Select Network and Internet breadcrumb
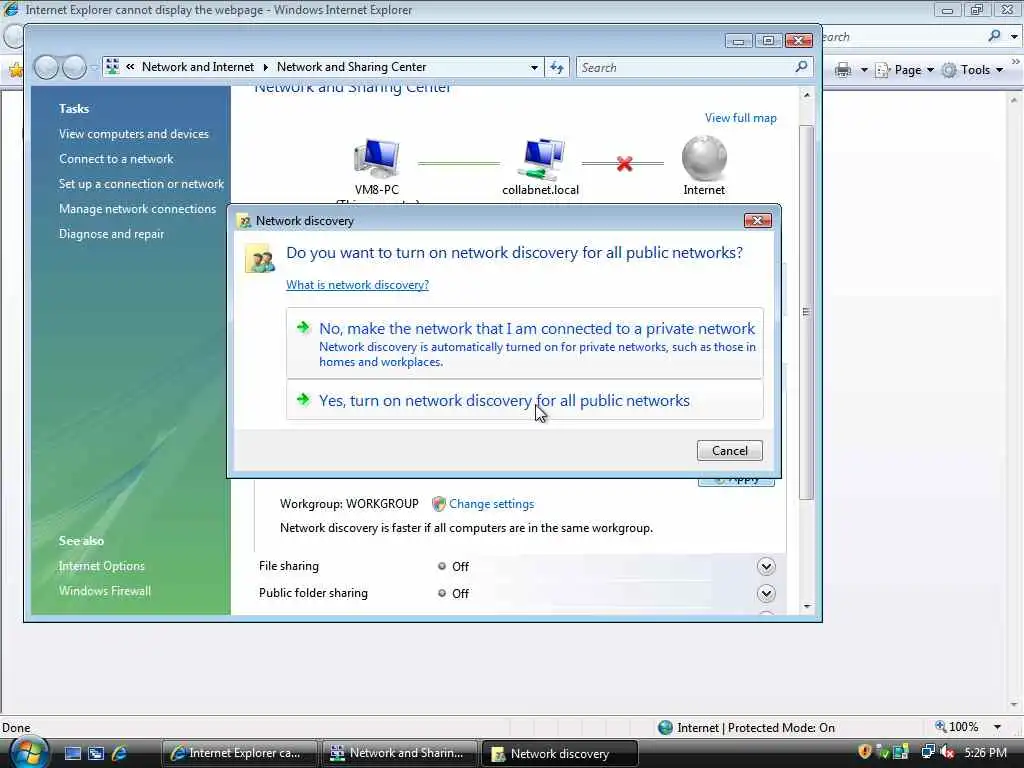Screen dimensions: 1024x768 tap(198, 67)
